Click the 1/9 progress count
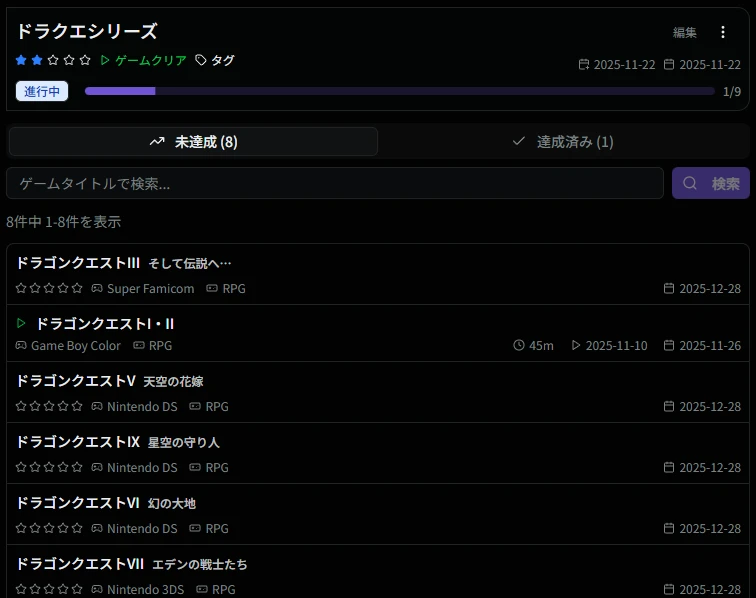This screenshot has height=598, width=756. [732, 92]
